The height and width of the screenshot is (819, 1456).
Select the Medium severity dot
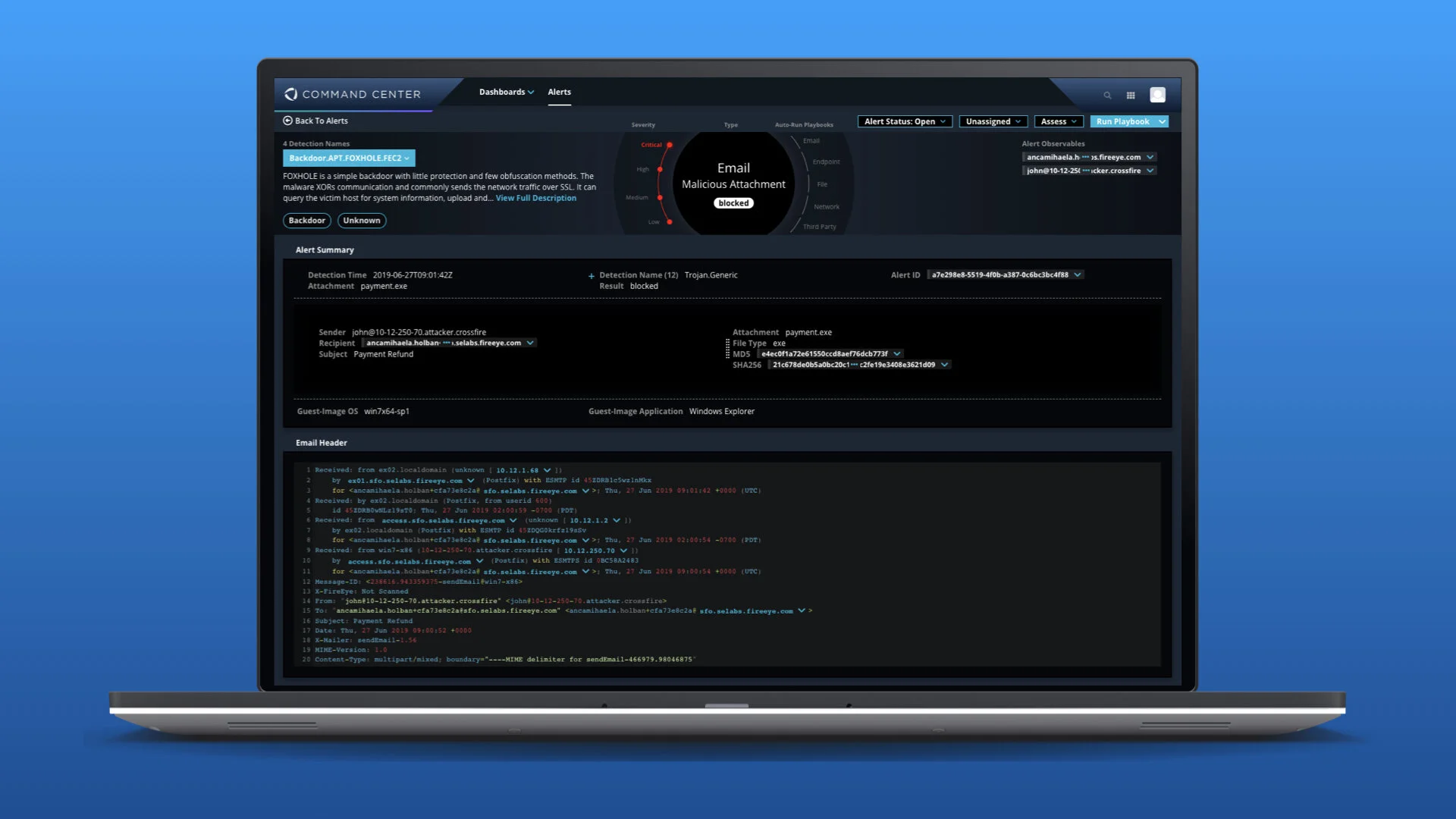[660, 197]
